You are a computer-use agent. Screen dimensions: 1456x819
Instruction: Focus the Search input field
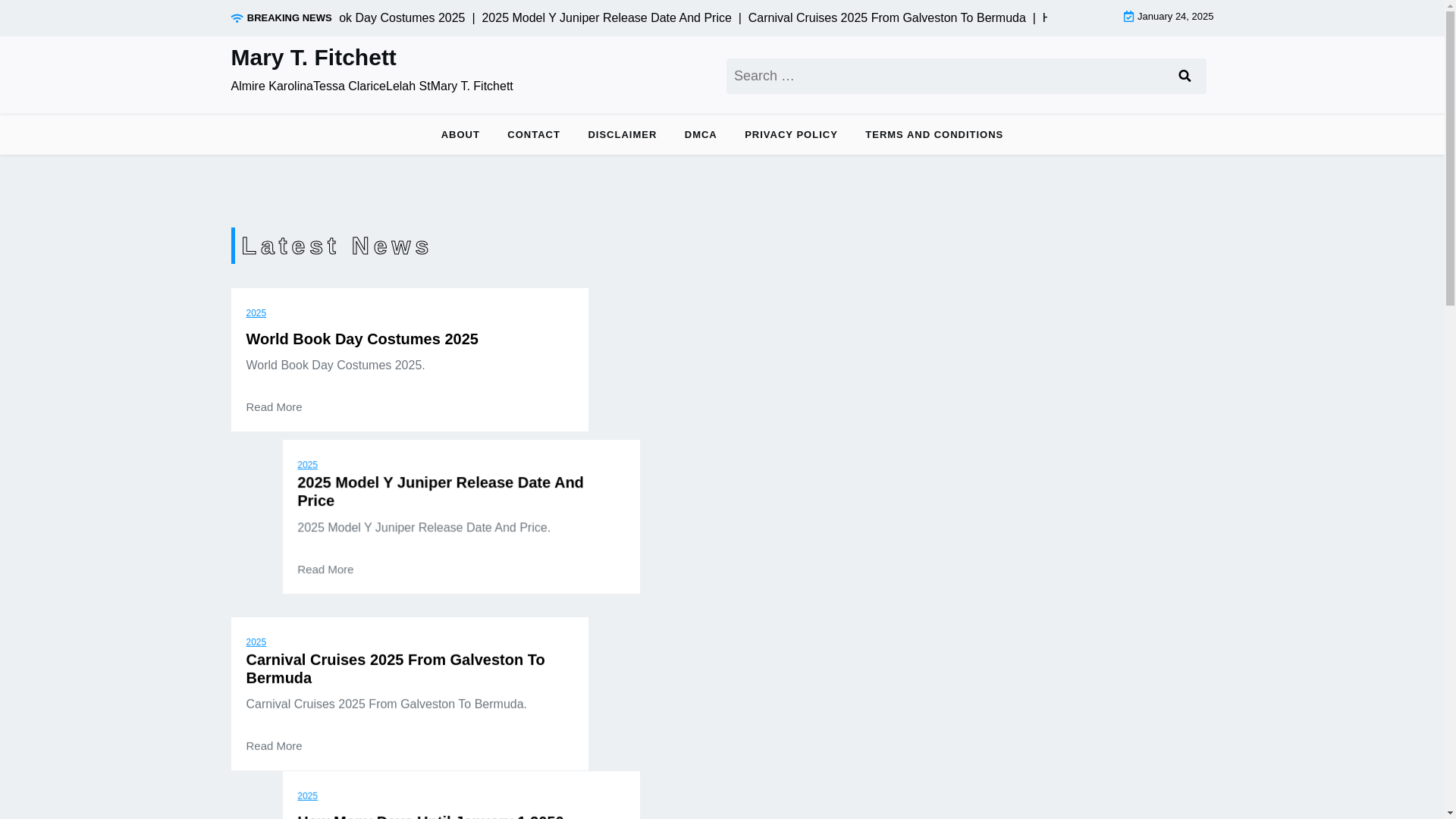click(946, 76)
